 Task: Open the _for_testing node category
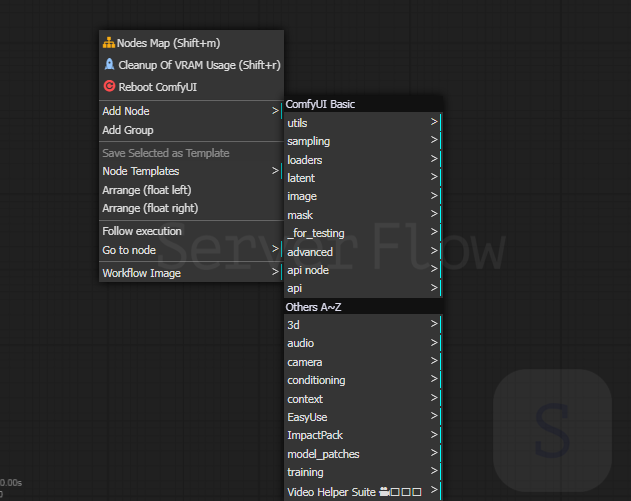[x=363, y=233]
